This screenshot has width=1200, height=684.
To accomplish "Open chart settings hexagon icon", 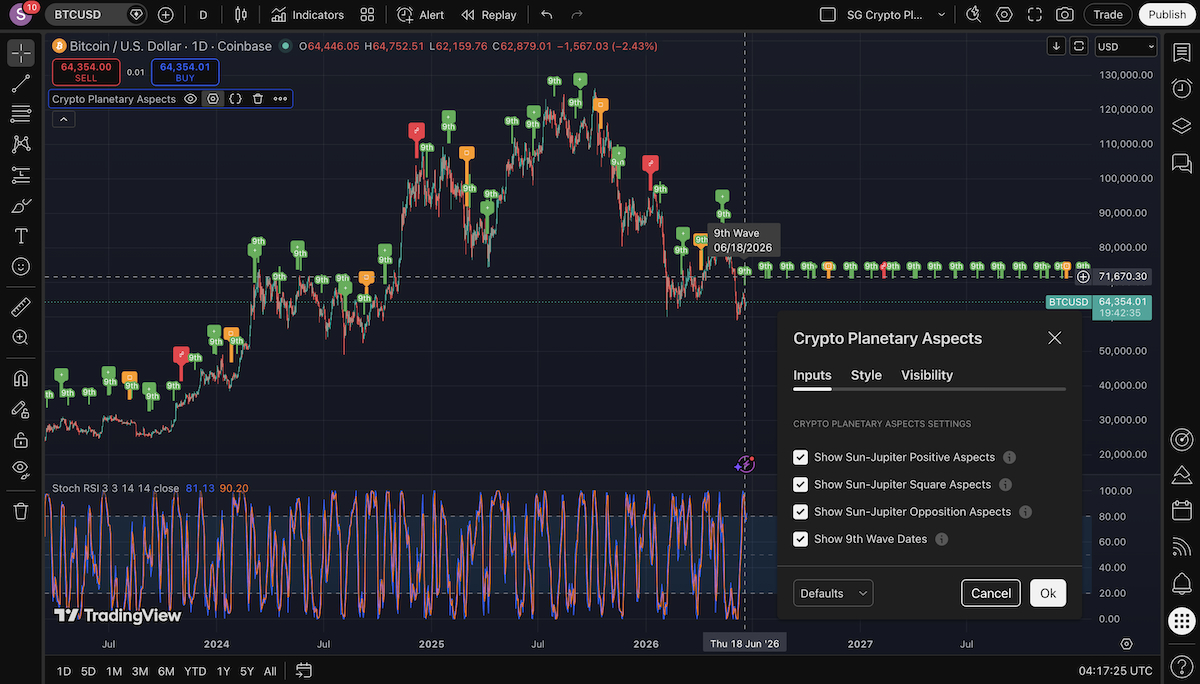I will pos(1005,15).
